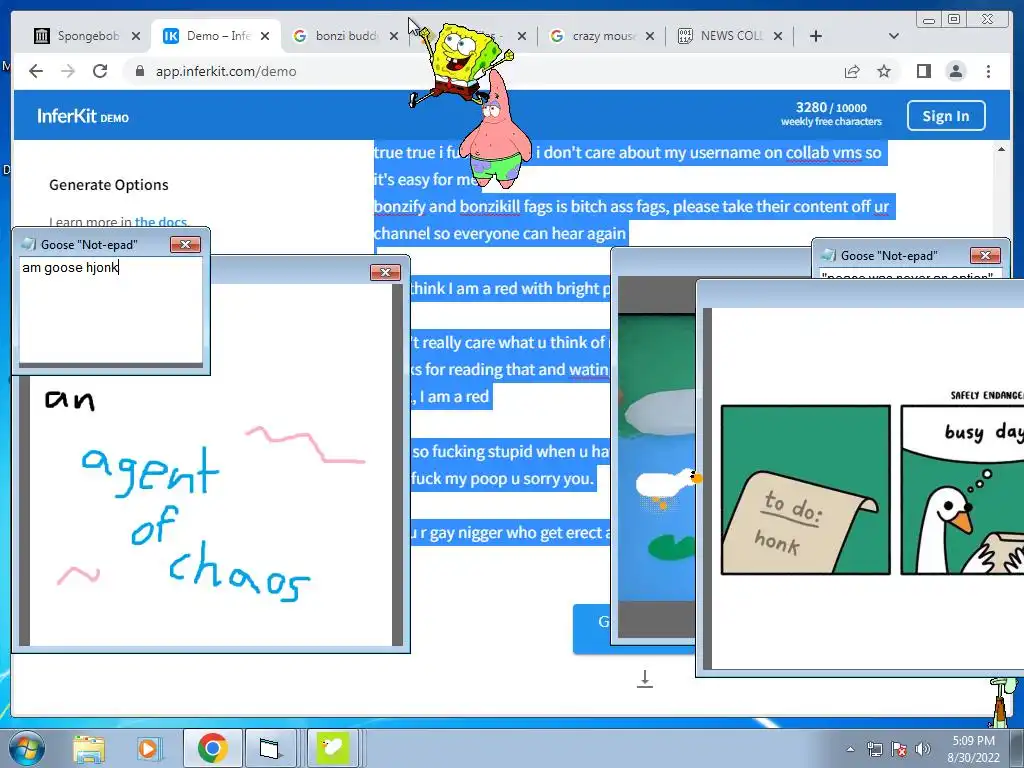Viewport: 1024px width, 768px height.
Task: Close the crazy mouse tab
Action: click(x=650, y=36)
